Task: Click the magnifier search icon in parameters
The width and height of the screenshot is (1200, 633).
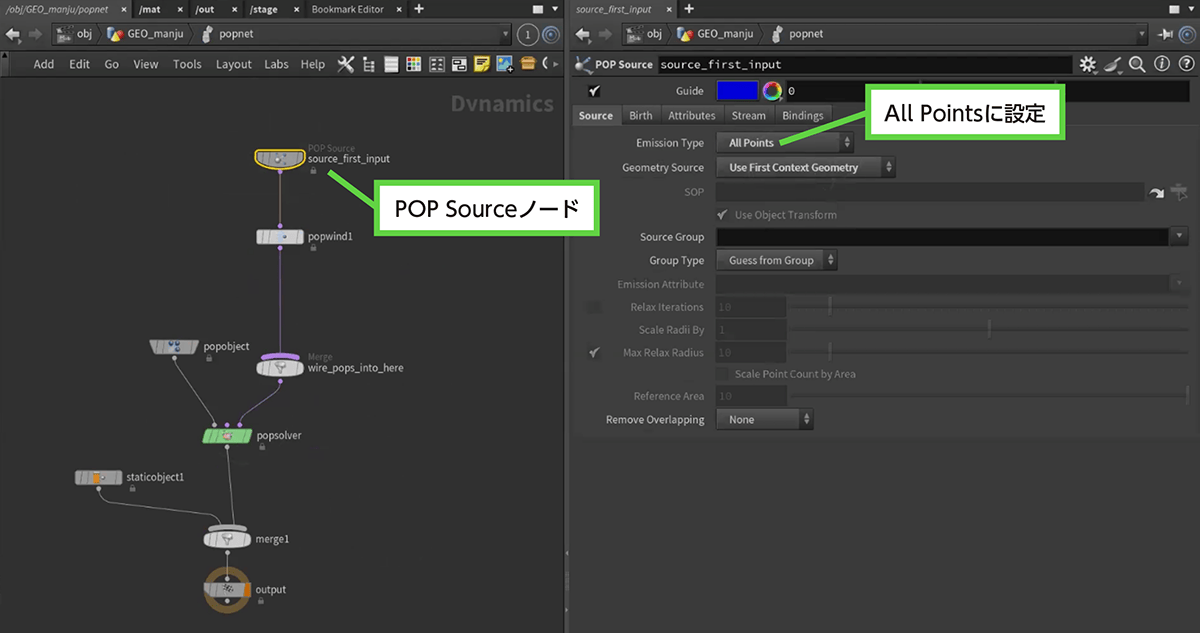Action: point(1137,64)
